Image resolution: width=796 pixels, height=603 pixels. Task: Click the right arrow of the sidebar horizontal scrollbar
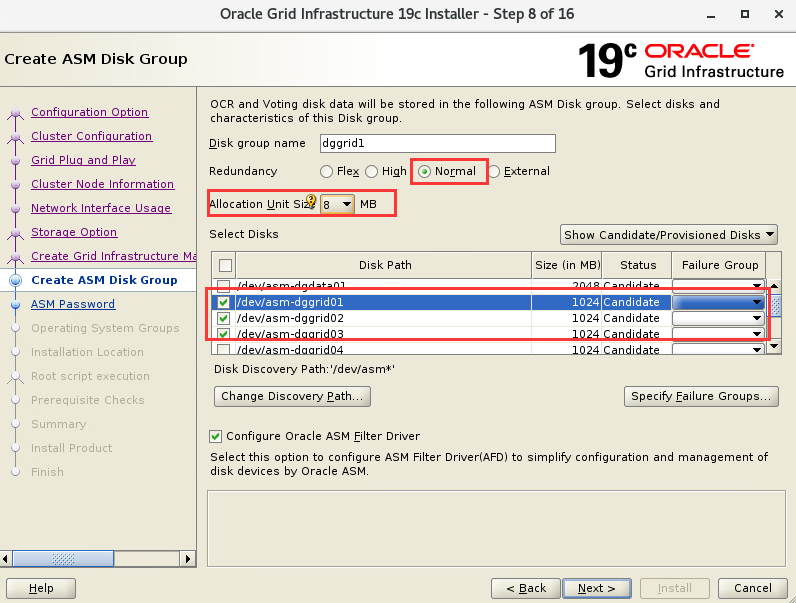tap(187, 558)
